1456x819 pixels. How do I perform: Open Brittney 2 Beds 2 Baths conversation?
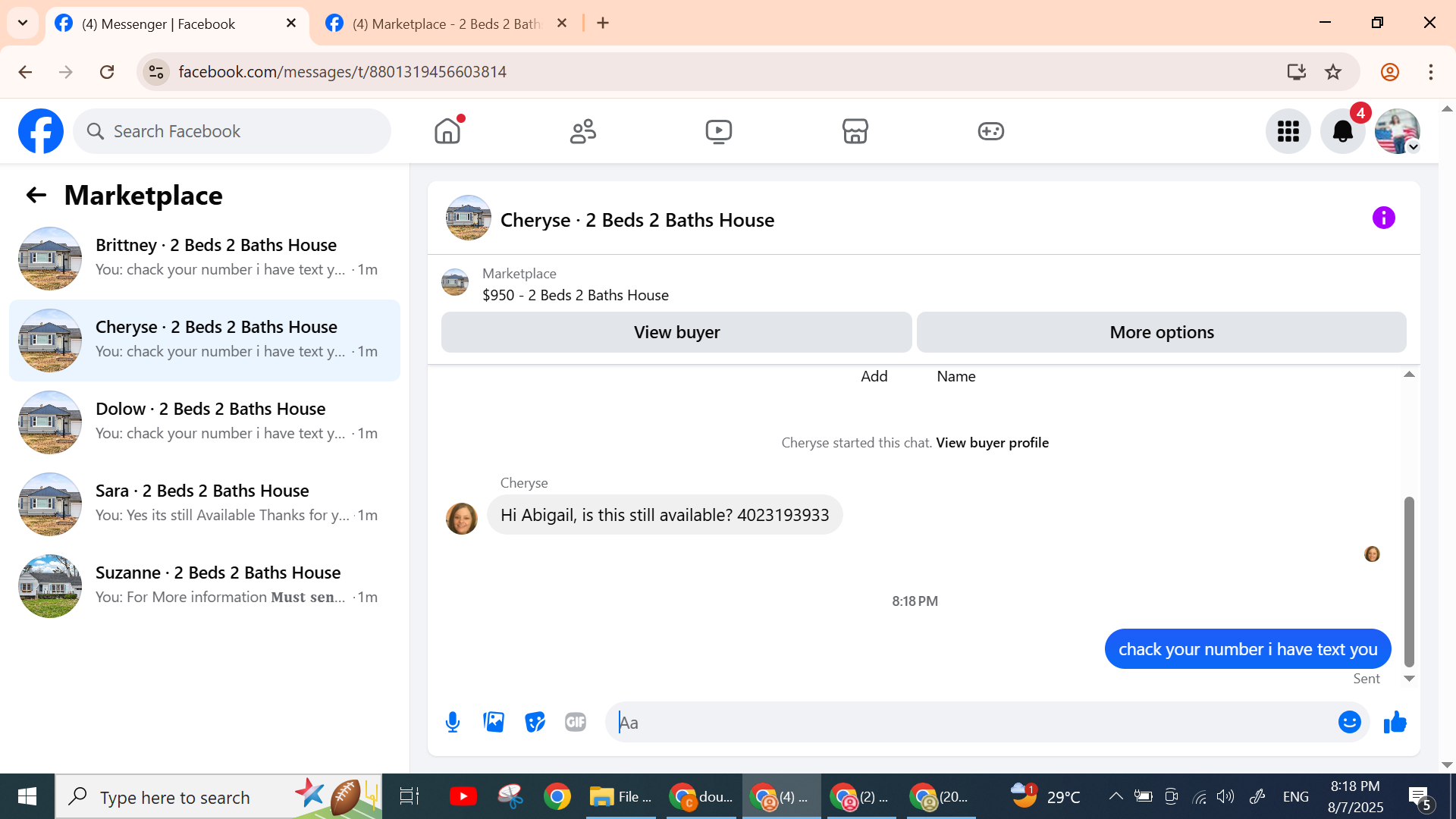(x=205, y=259)
